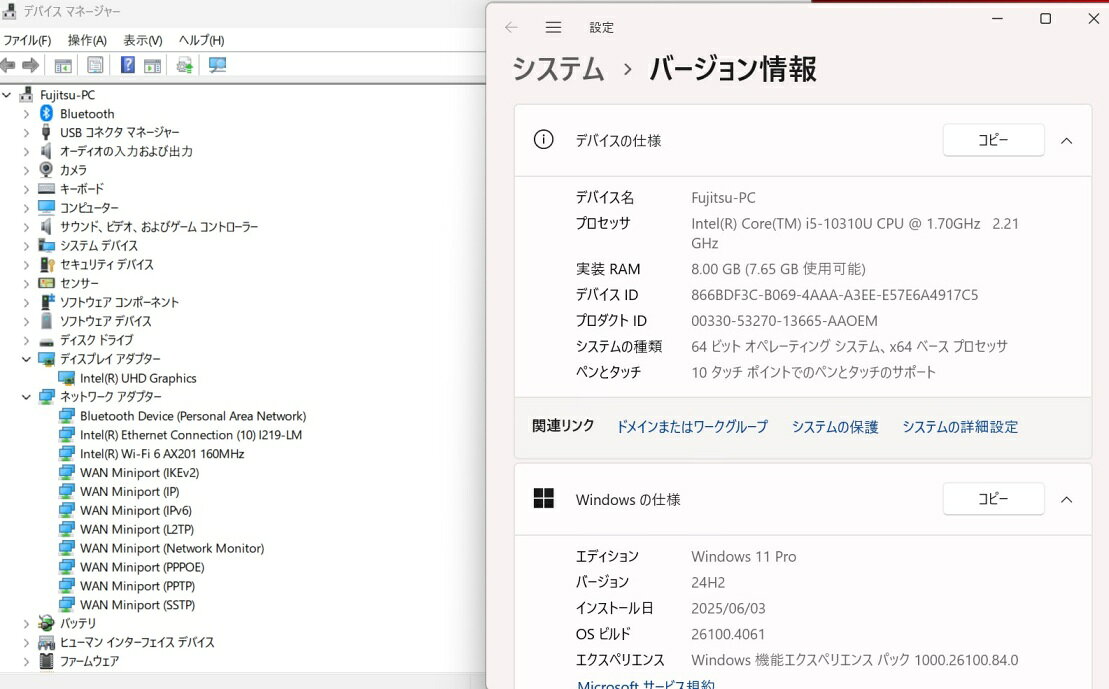Image resolution: width=1109 pixels, height=689 pixels.
Task: Open the 表示(V) menu
Action: pyautogui.click(x=142, y=41)
